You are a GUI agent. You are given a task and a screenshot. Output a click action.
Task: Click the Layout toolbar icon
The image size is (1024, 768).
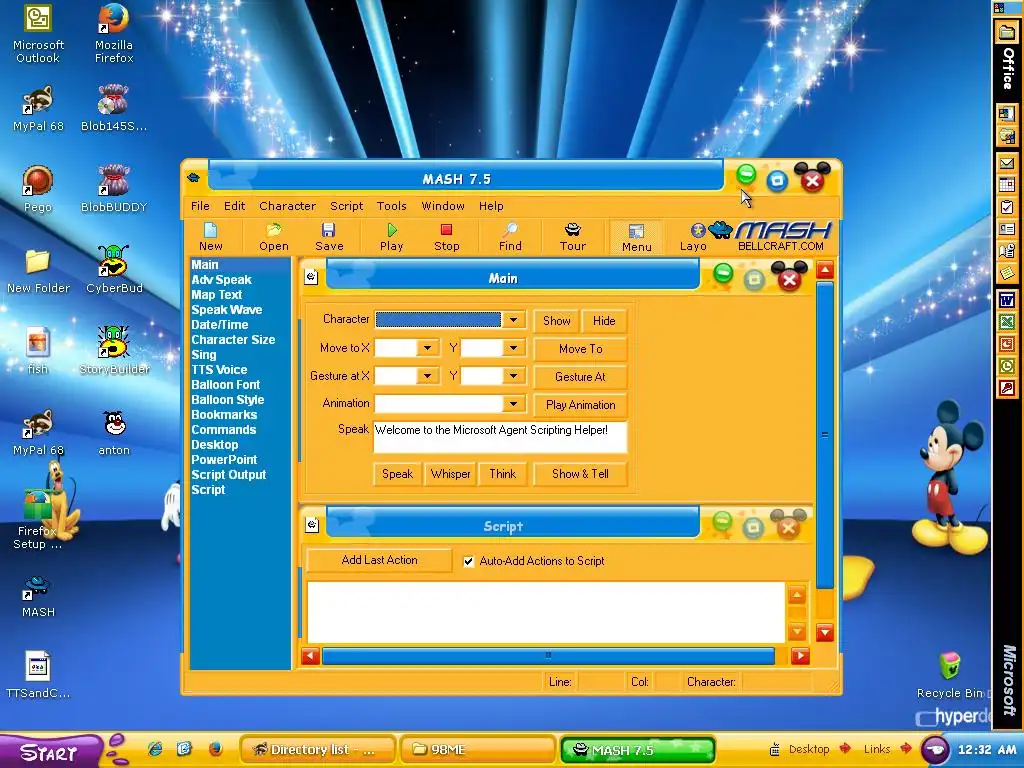tap(694, 236)
